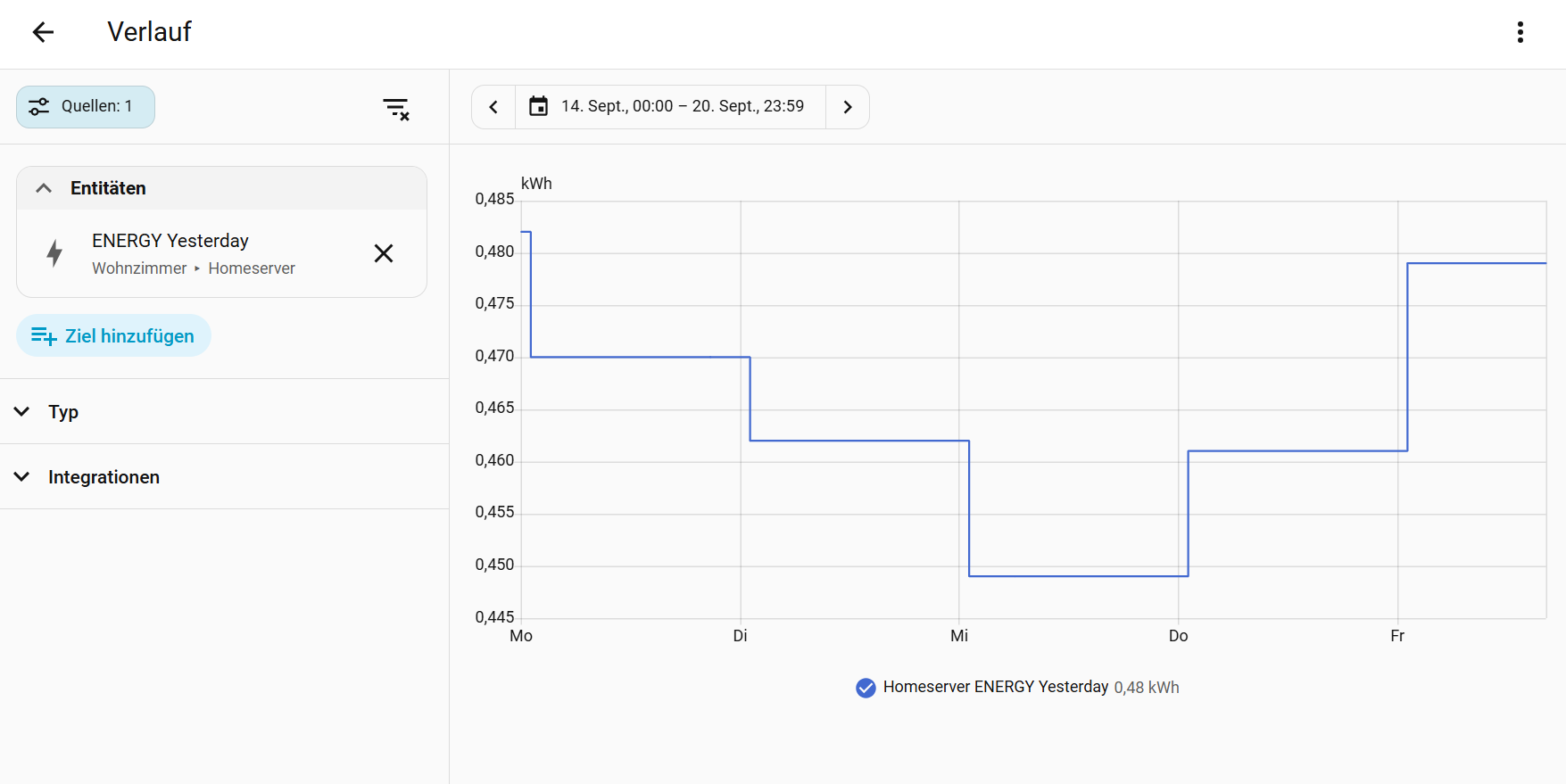Go back using the arrow icon

coord(43,32)
